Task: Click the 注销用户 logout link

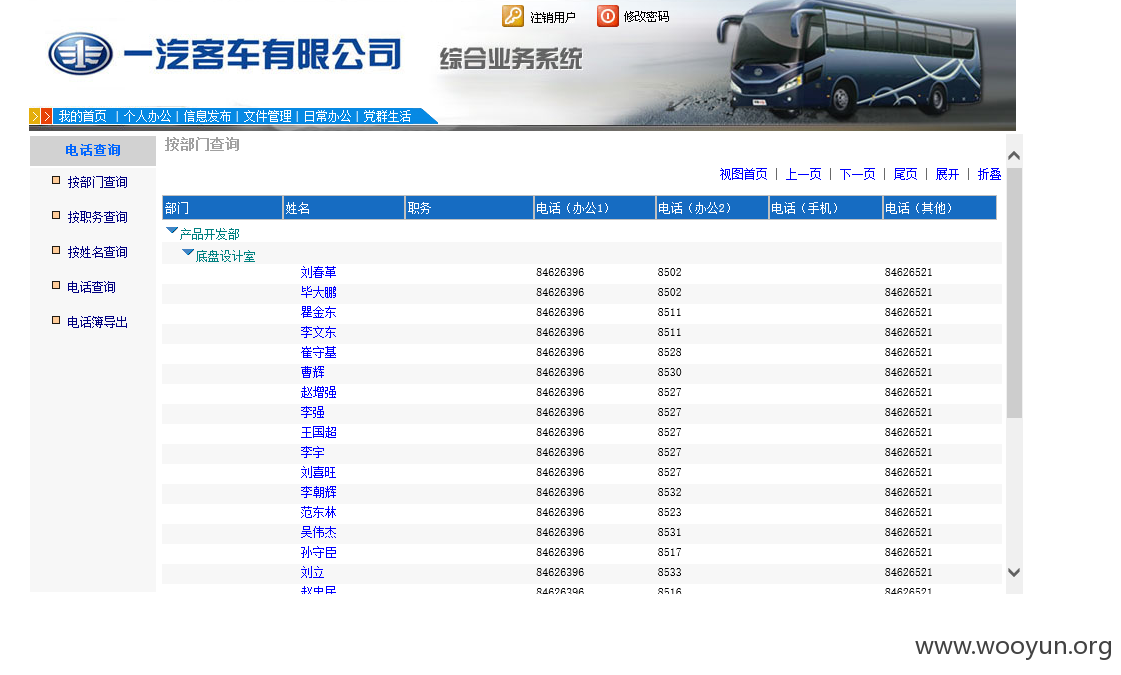Action: click(553, 17)
